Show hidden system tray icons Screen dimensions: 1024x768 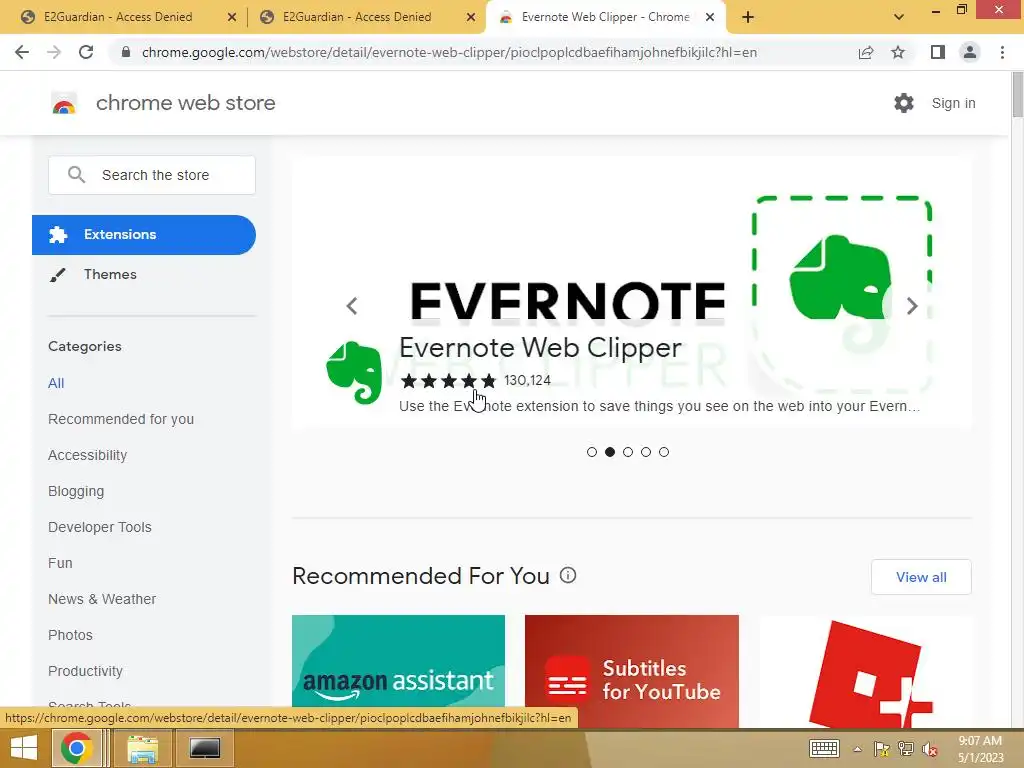(857, 749)
